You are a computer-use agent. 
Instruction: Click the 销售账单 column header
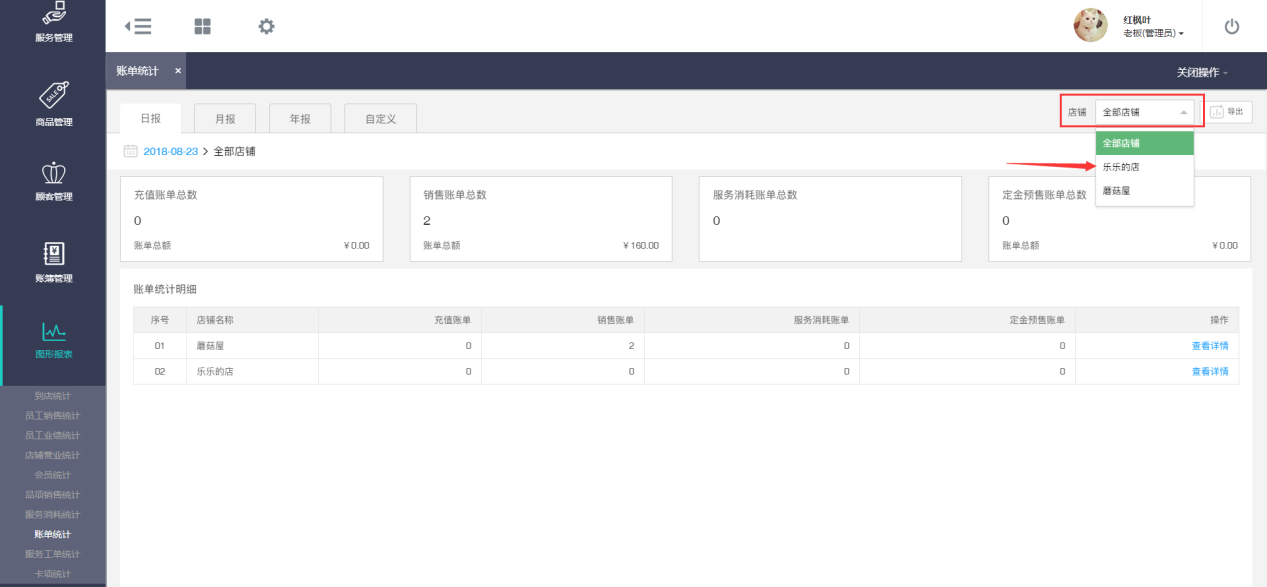(615, 320)
